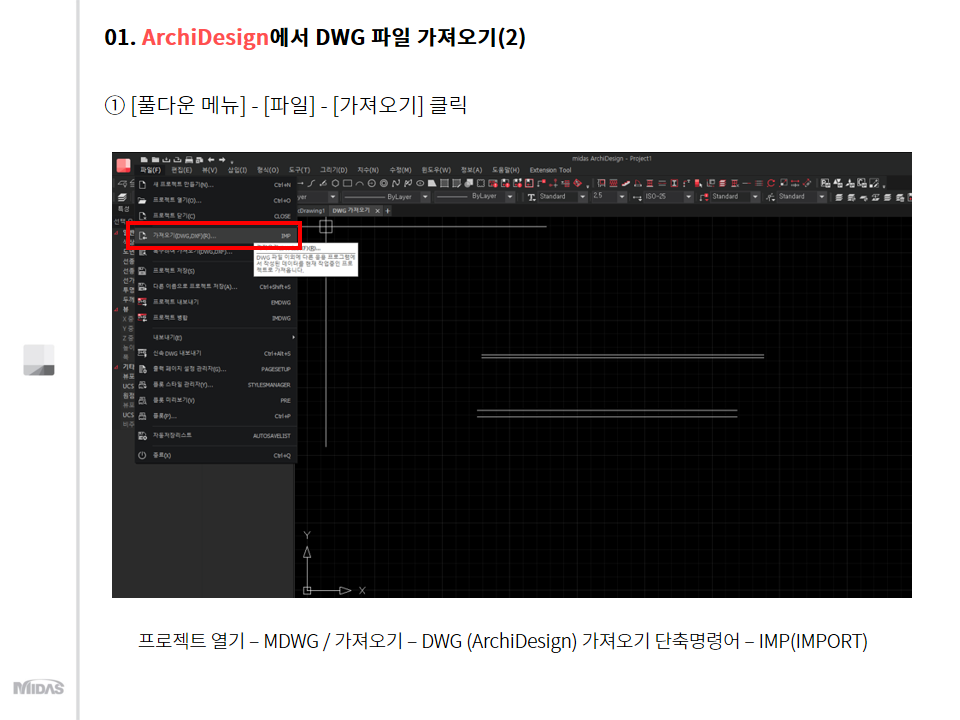
Task: Choose 프로젝트 병합 IMDWG entry
Action: click(x=216, y=318)
